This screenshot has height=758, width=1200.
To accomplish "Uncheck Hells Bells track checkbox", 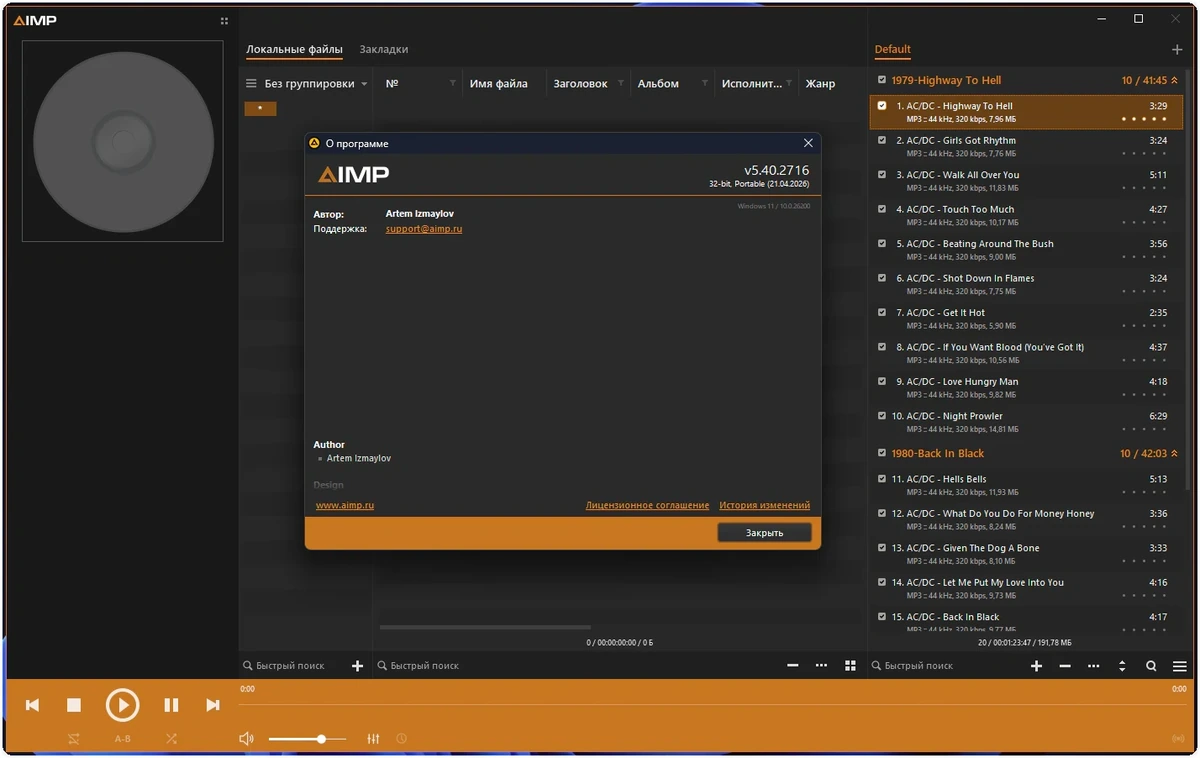I will click(x=882, y=479).
